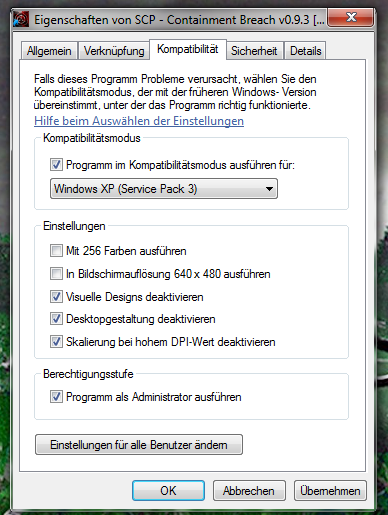Uncheck Desktopgestaltung deaktivieren
Screen dimensions: 388x515
[56, 319]
